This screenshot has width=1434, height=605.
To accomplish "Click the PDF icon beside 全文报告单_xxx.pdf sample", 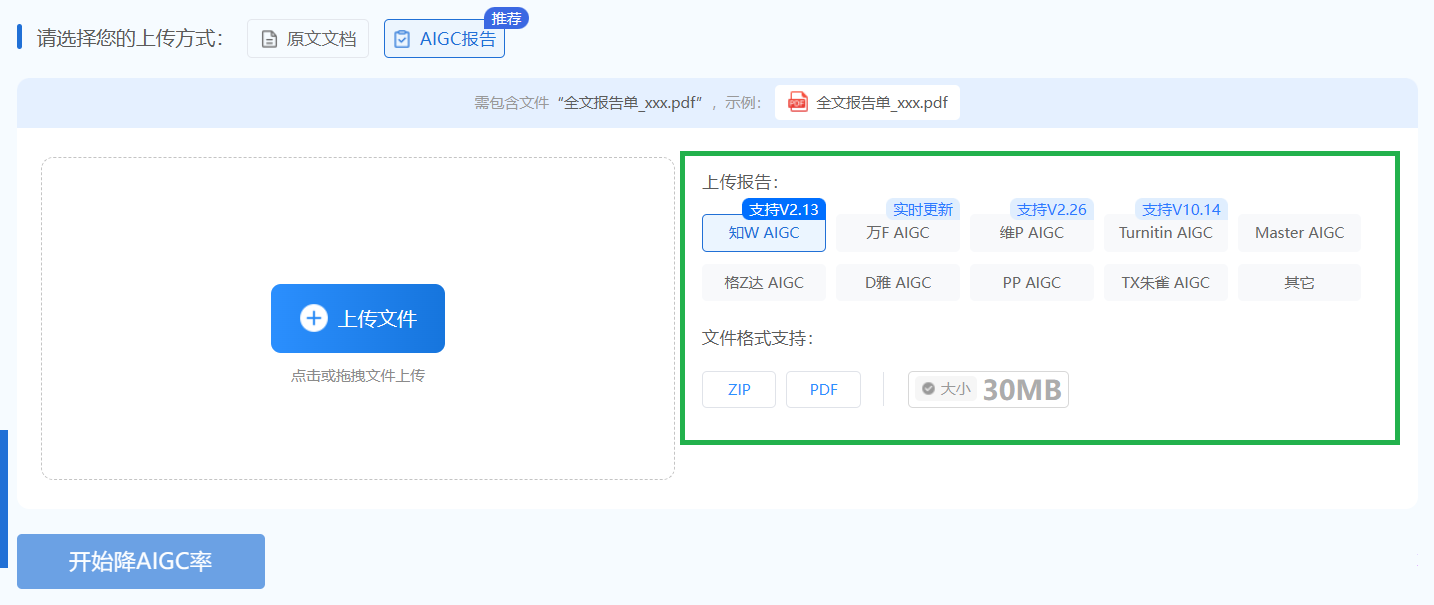I will (796, 102).
